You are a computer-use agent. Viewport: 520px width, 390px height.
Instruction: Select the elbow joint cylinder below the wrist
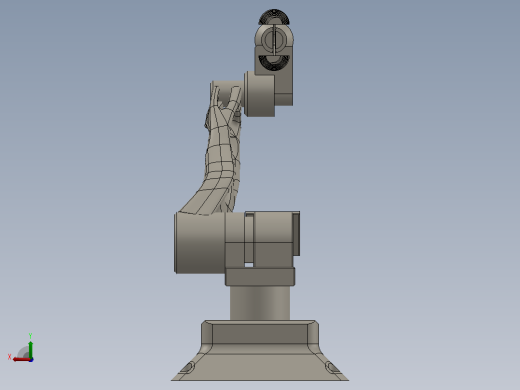[260, 94]
